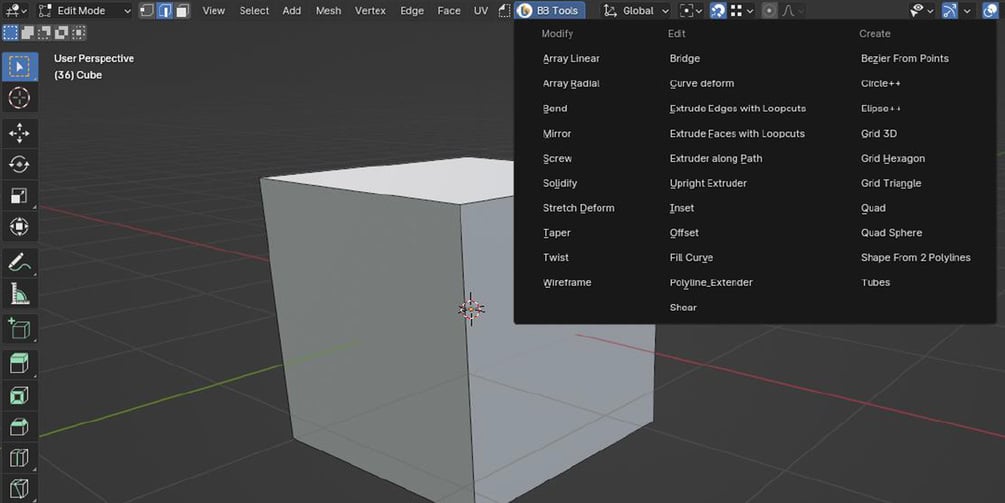Image resolution: width=1005 pixels, height=503 pixels.
Task: Open the Select menu
Action: click(x=254, y=10)
